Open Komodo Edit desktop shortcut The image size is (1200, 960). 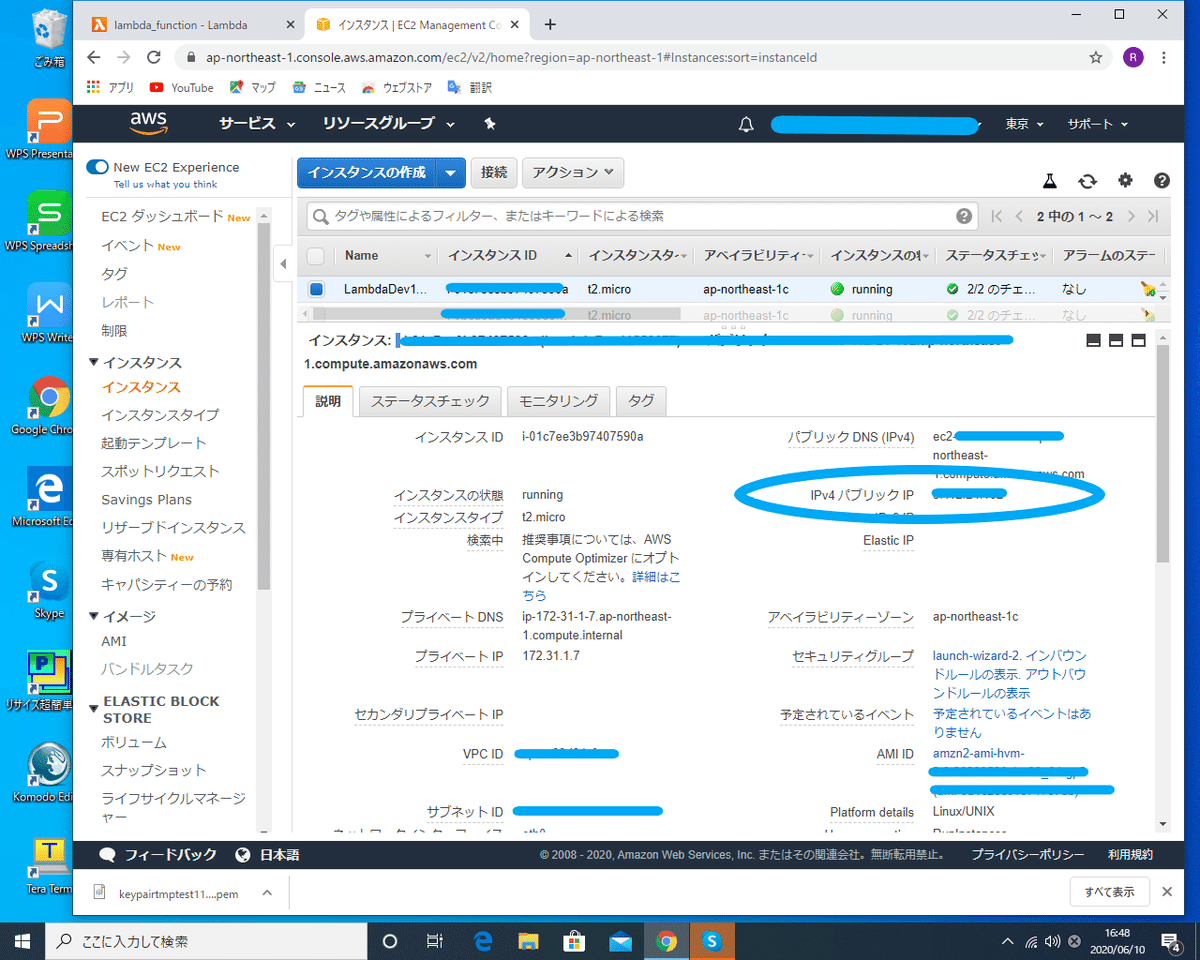coord(48,773)
